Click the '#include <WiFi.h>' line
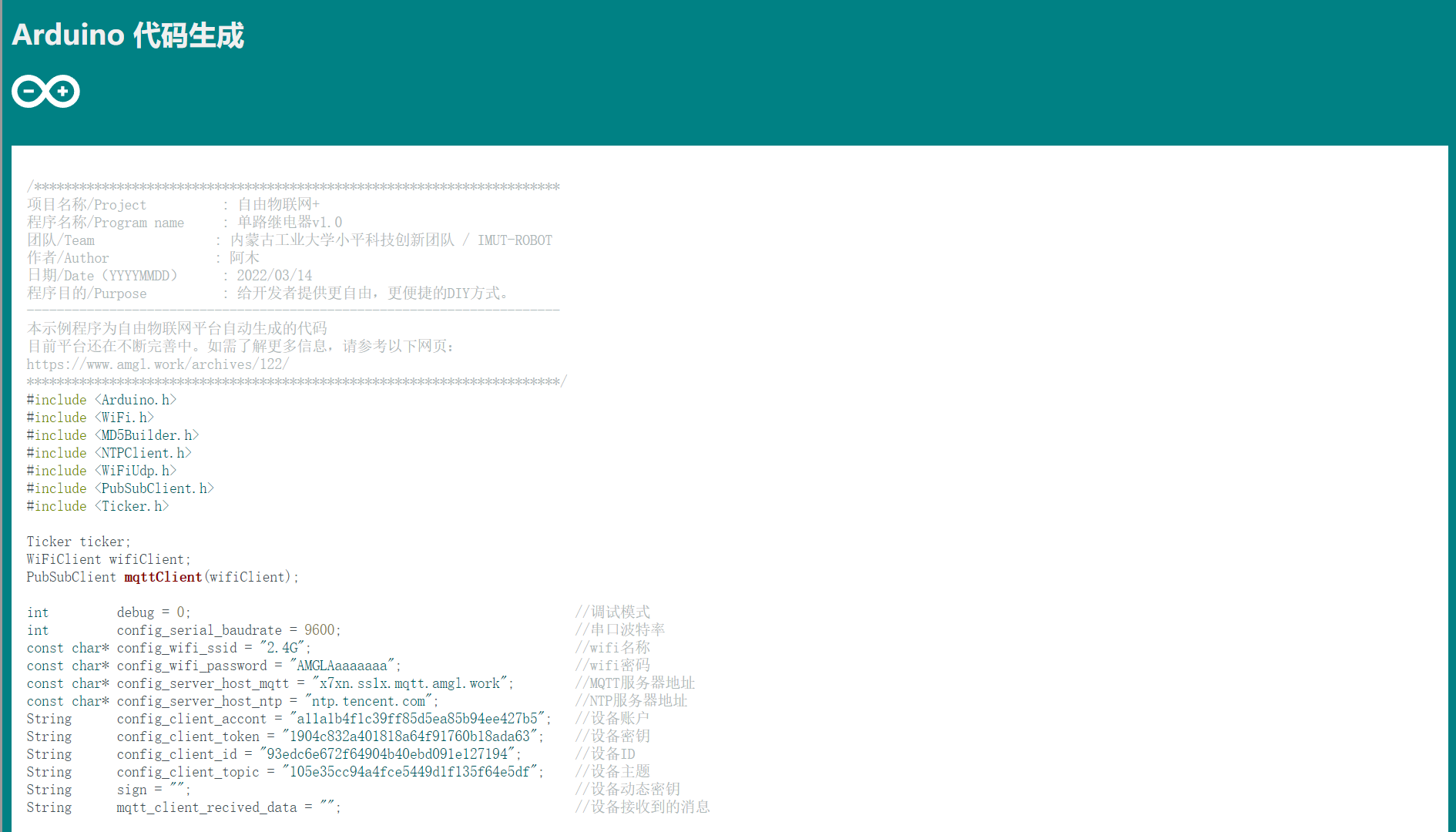Image resolution: width=1456 pixels, height=832 pixels. pos(90,418)
